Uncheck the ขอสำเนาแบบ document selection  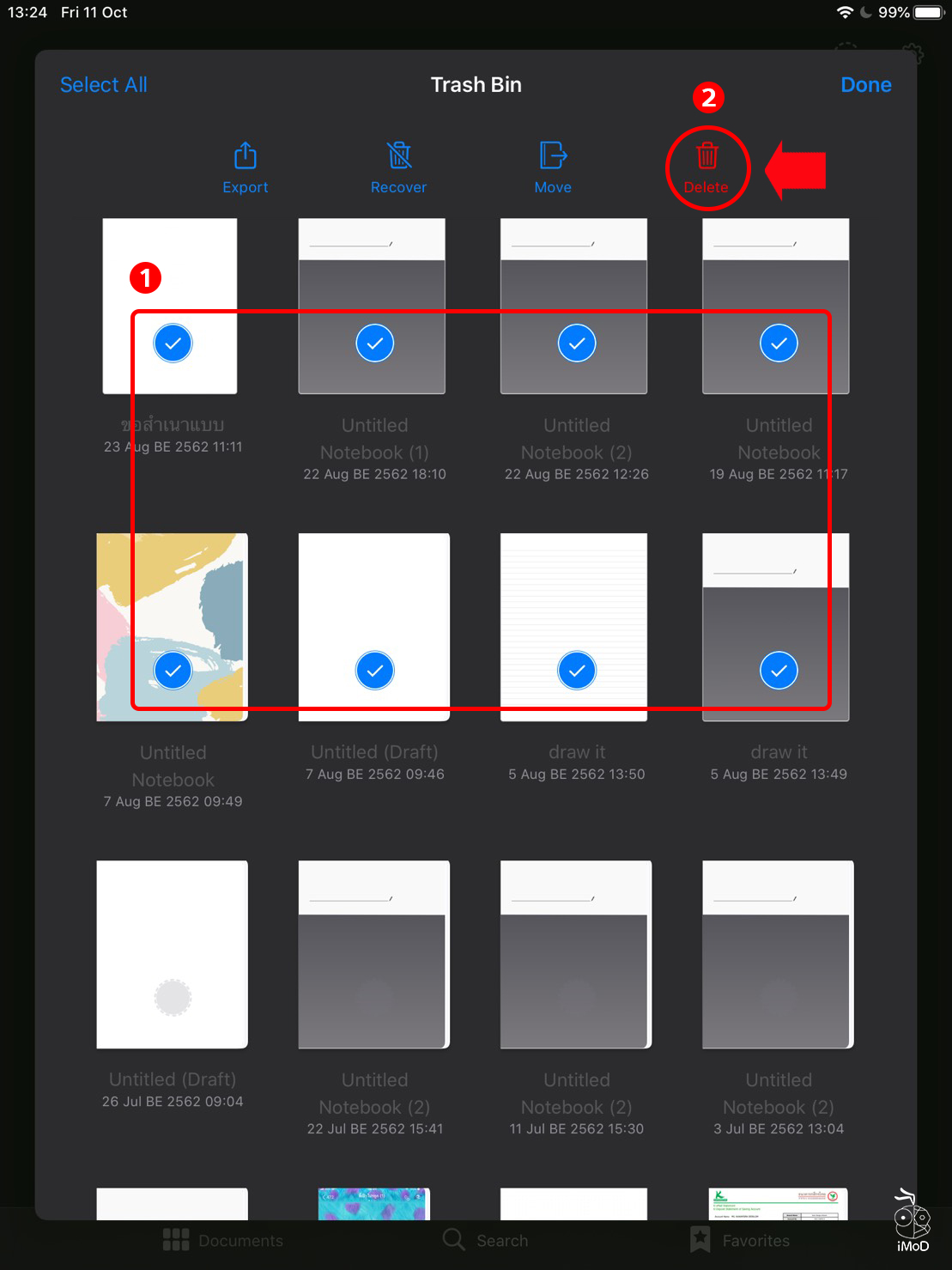tap(173, 343)
